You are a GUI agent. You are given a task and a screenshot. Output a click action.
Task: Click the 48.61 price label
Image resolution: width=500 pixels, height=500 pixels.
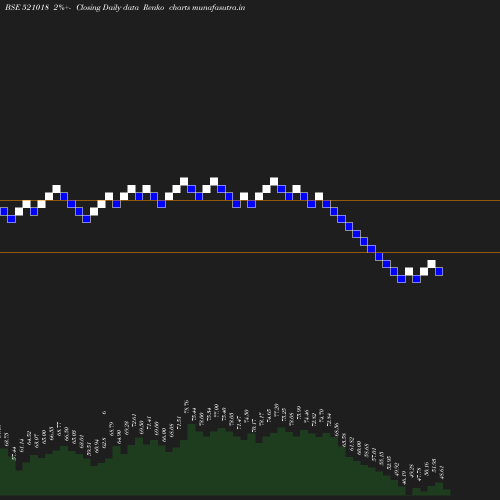[x=442, y=472]
